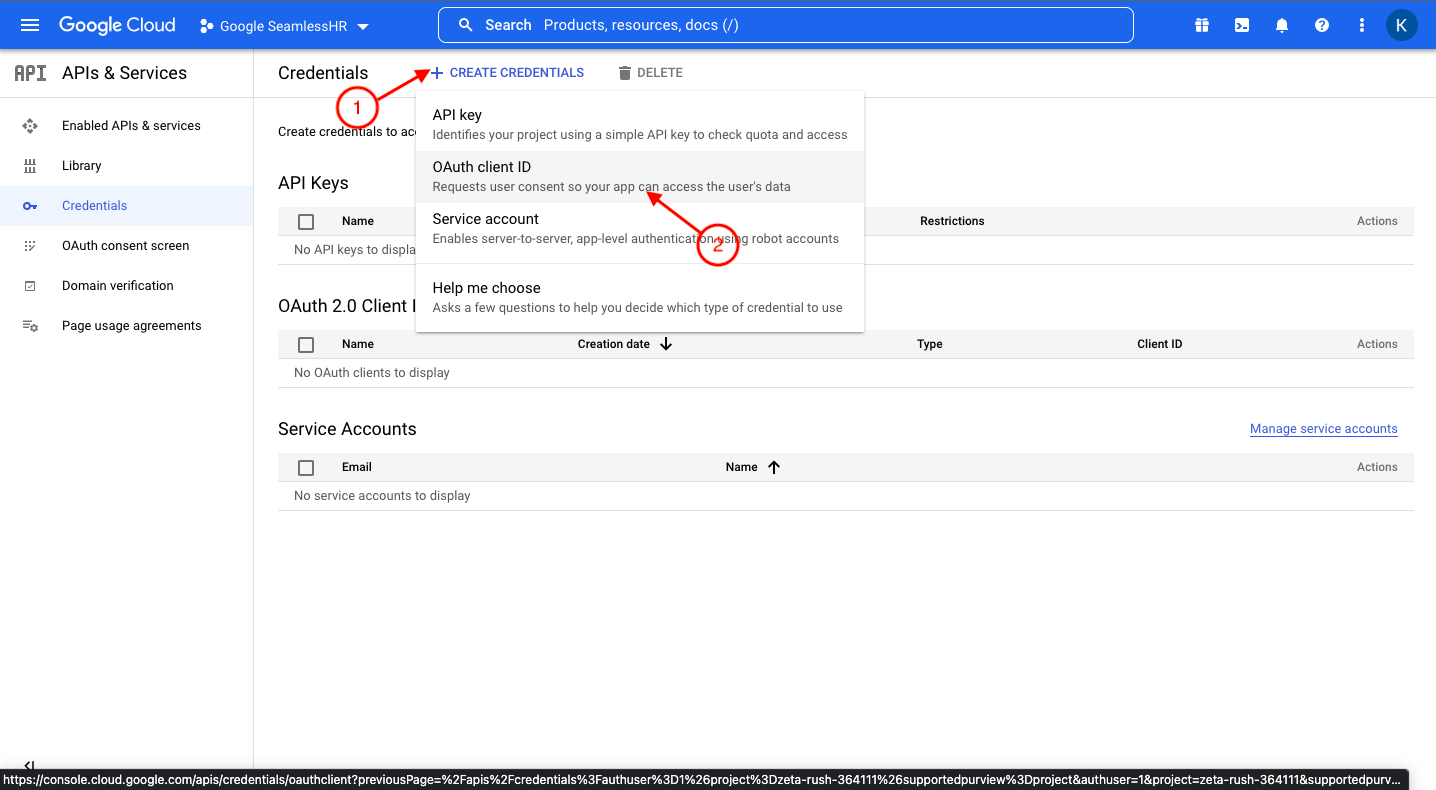Click the OAuth consent screen icon
This screenshot has height=790, width=1436.
(30, 246)
